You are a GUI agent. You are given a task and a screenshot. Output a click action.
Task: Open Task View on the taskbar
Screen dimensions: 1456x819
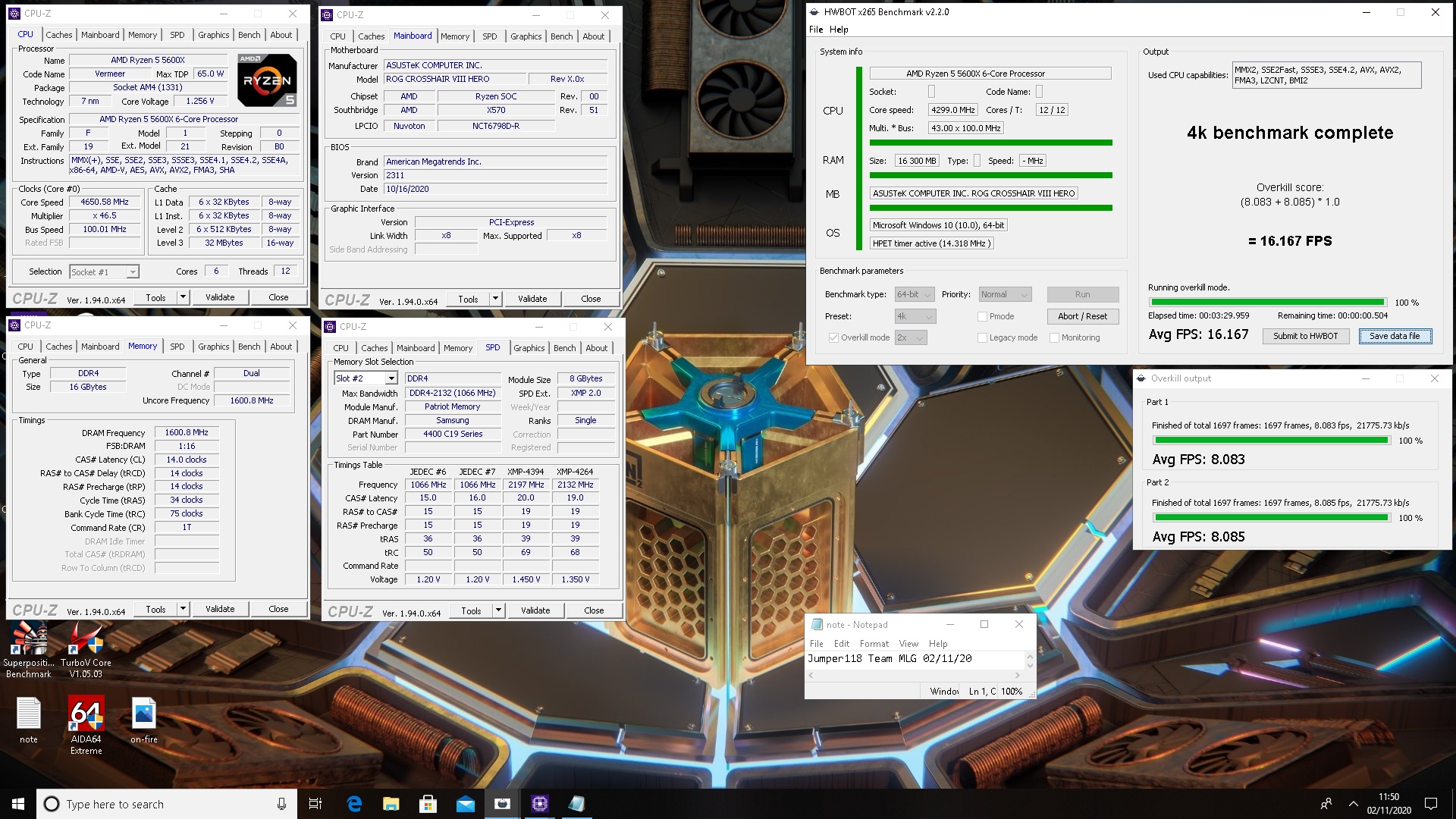coord(315,804)
